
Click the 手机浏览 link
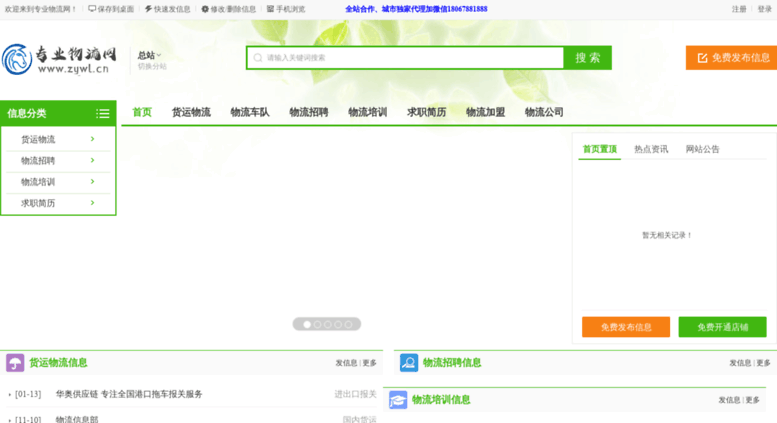point(290,9)
